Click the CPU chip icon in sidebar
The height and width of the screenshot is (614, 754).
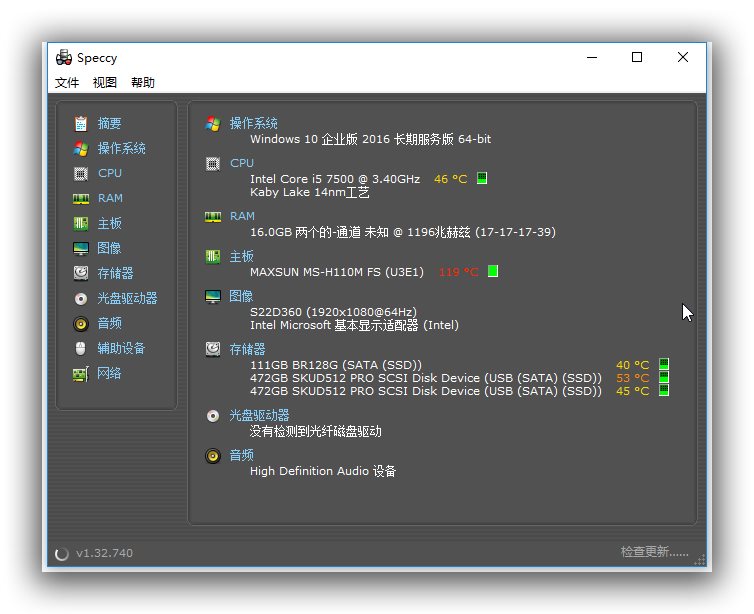coord(81,174)
